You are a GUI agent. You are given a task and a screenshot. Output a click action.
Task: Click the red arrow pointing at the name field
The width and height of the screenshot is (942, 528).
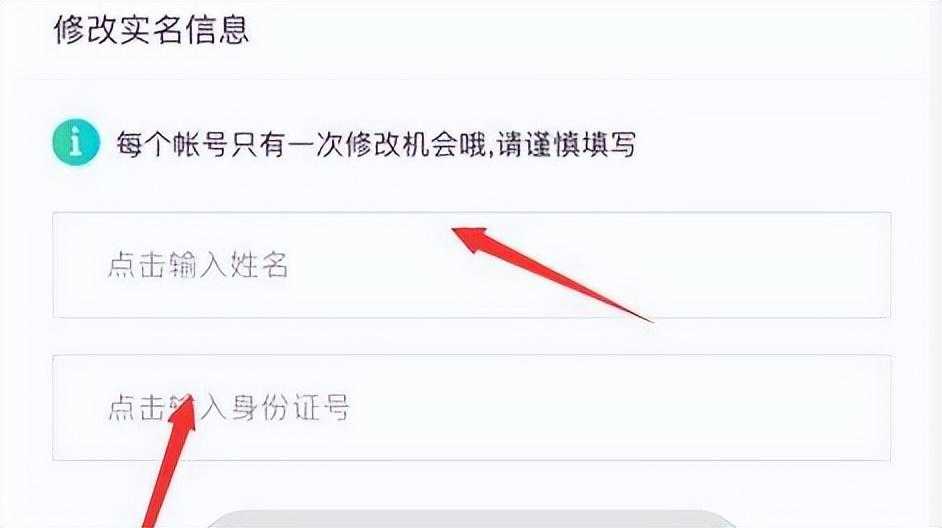552,275
